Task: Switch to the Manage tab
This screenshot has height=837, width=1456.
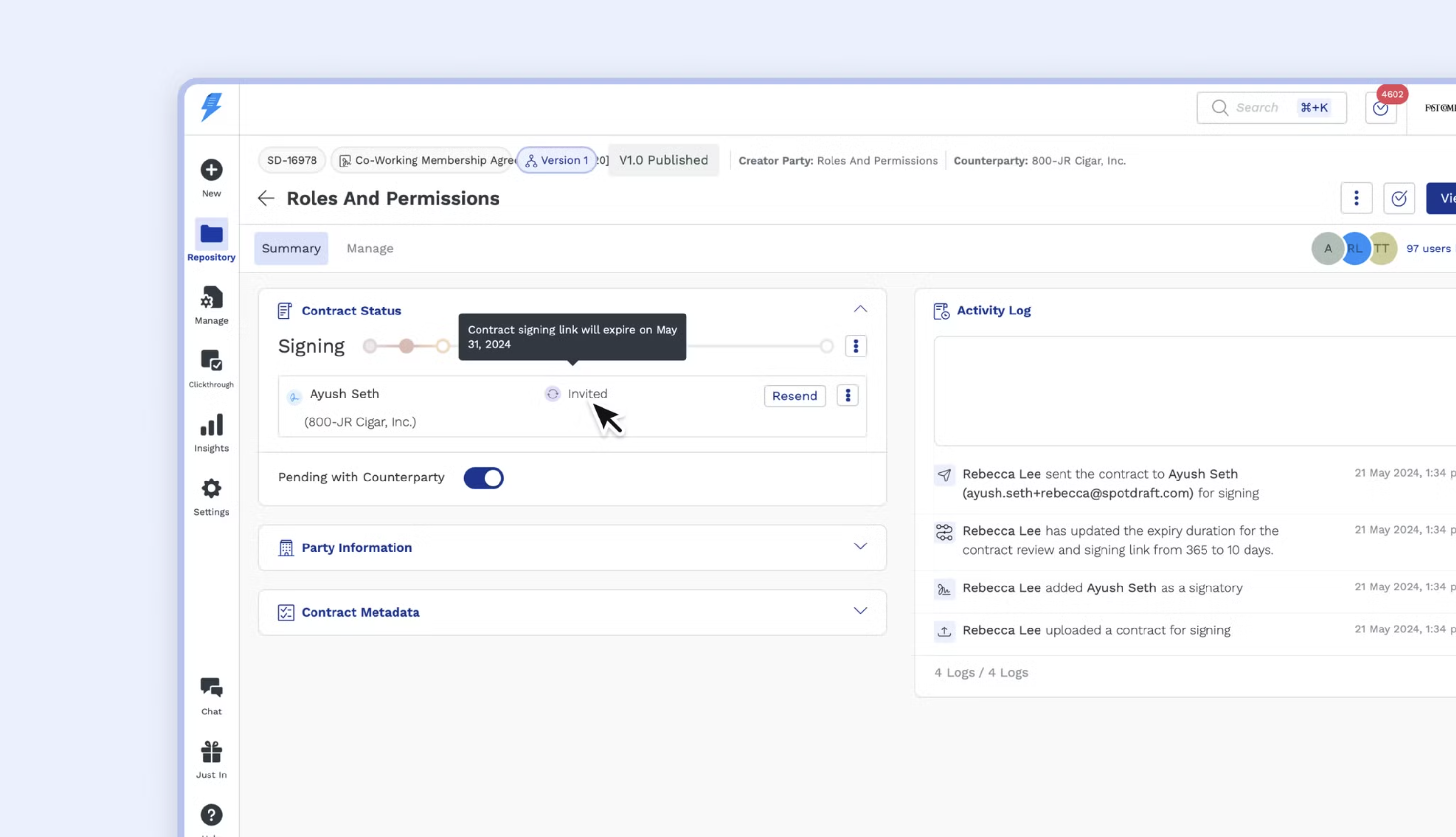Action: coord(370,249)
